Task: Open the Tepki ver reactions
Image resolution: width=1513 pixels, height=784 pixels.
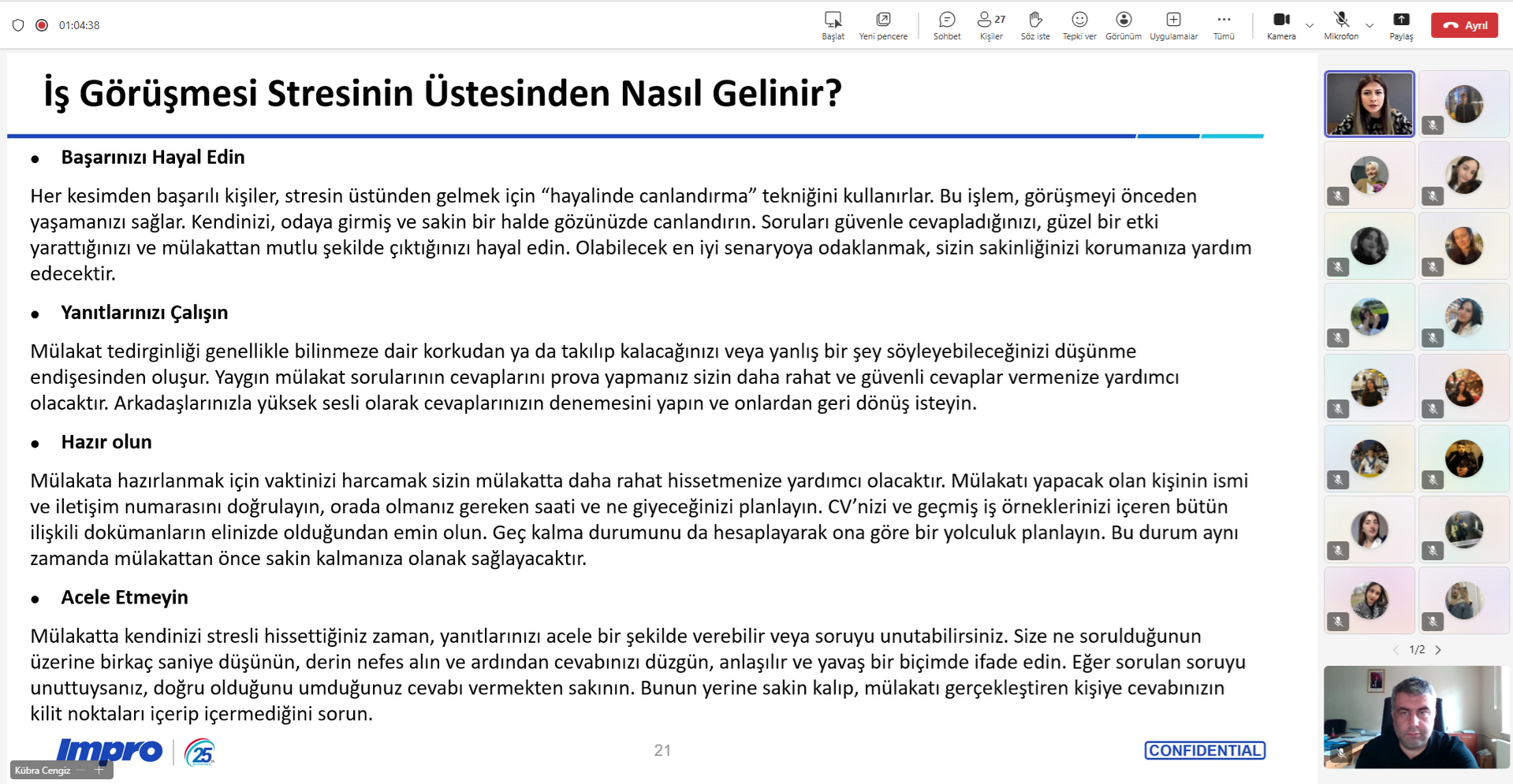Action: (1079, 25)
